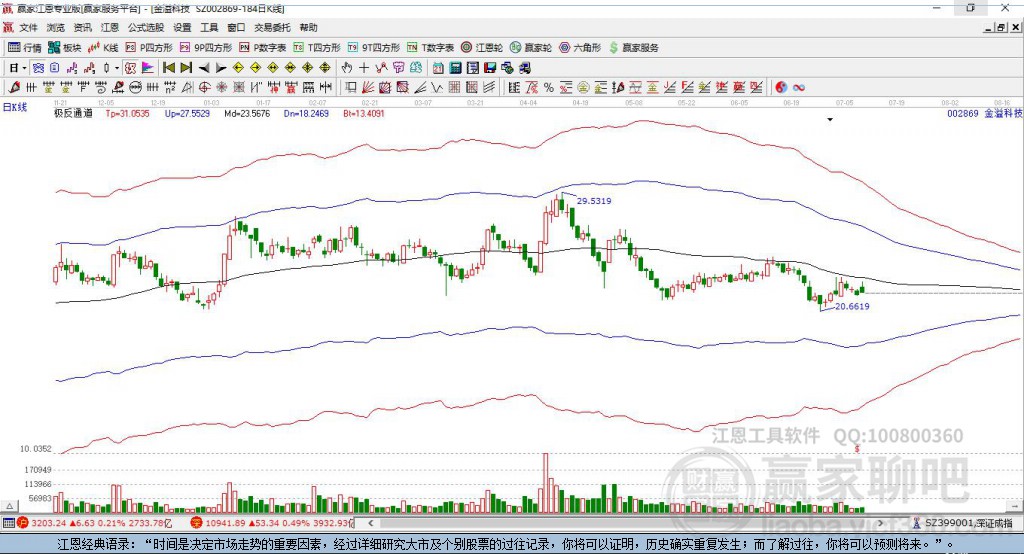Open the 六角形 hexagon tool
This screenshot has width=1024, height=554.
[x=580, y=48]
